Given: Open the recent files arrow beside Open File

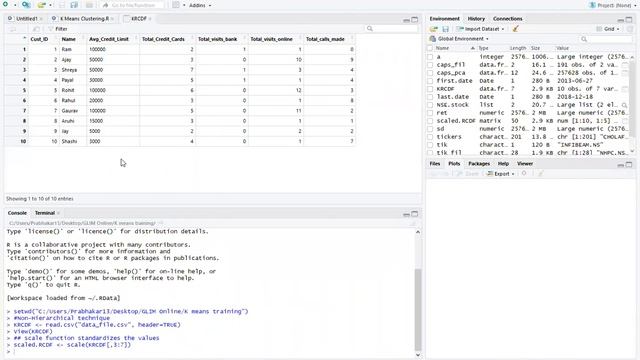Looking at the screenshot, I should click(x=50, y=5).
